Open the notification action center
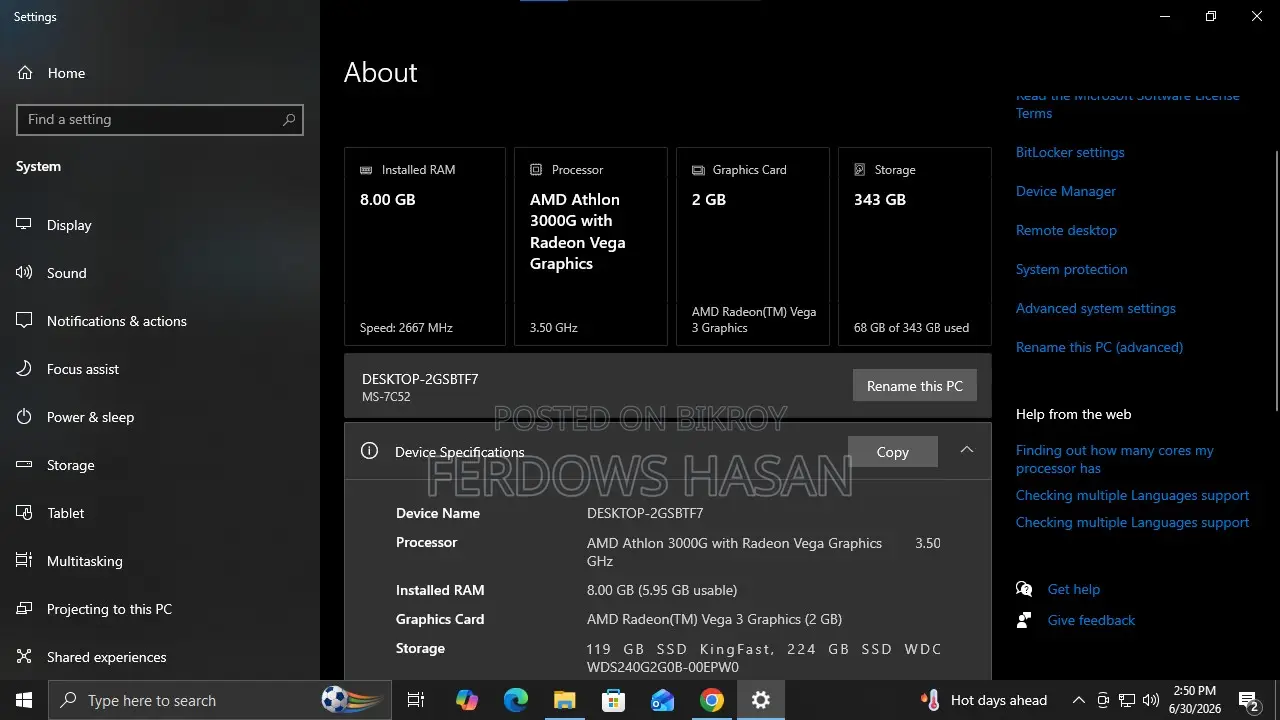This screenshot has width=1280, height=720. pyautogui.click(x=1250, y=700)
